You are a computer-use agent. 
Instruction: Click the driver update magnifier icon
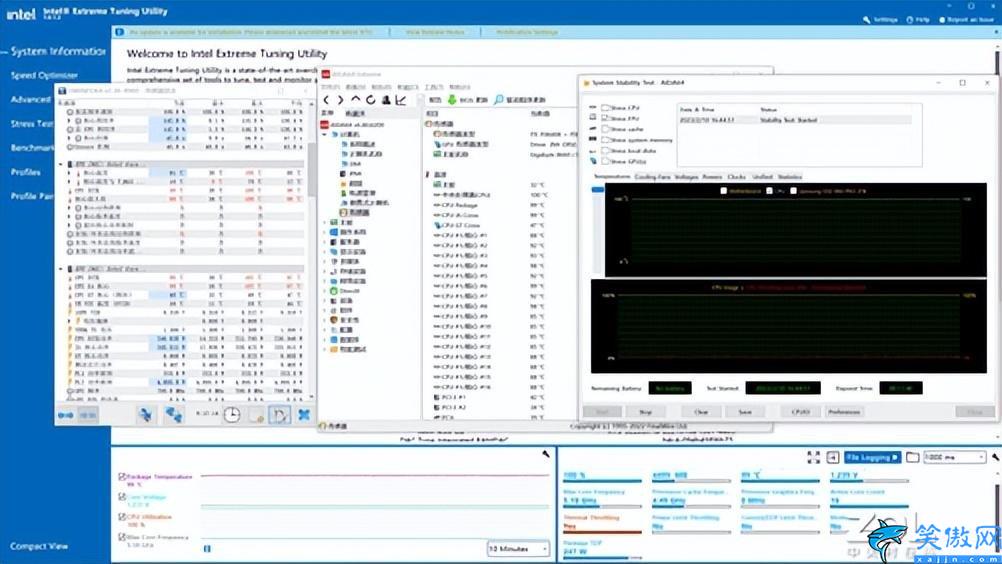click(x=499, y=100)
